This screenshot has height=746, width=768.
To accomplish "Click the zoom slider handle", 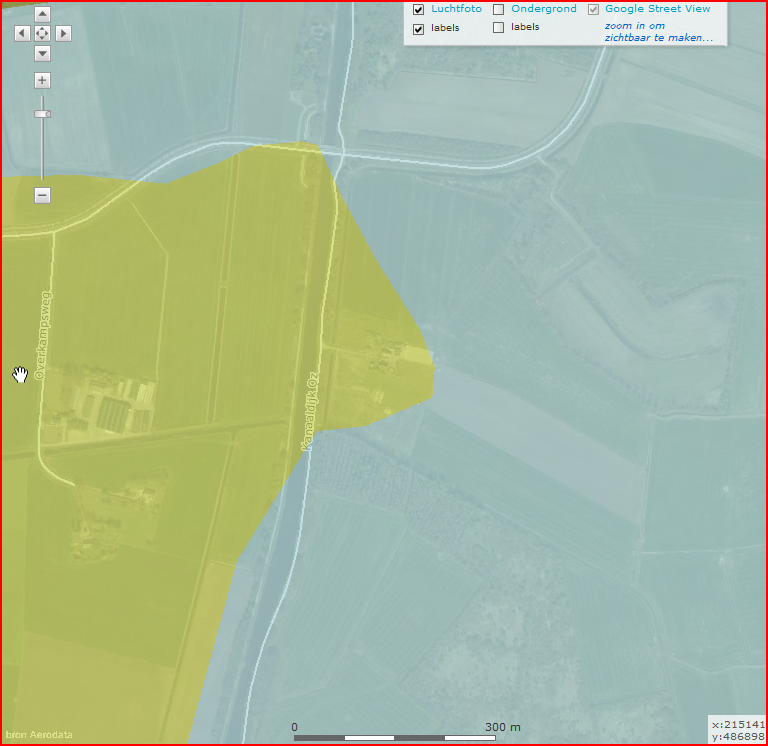I will click(42, 115).
